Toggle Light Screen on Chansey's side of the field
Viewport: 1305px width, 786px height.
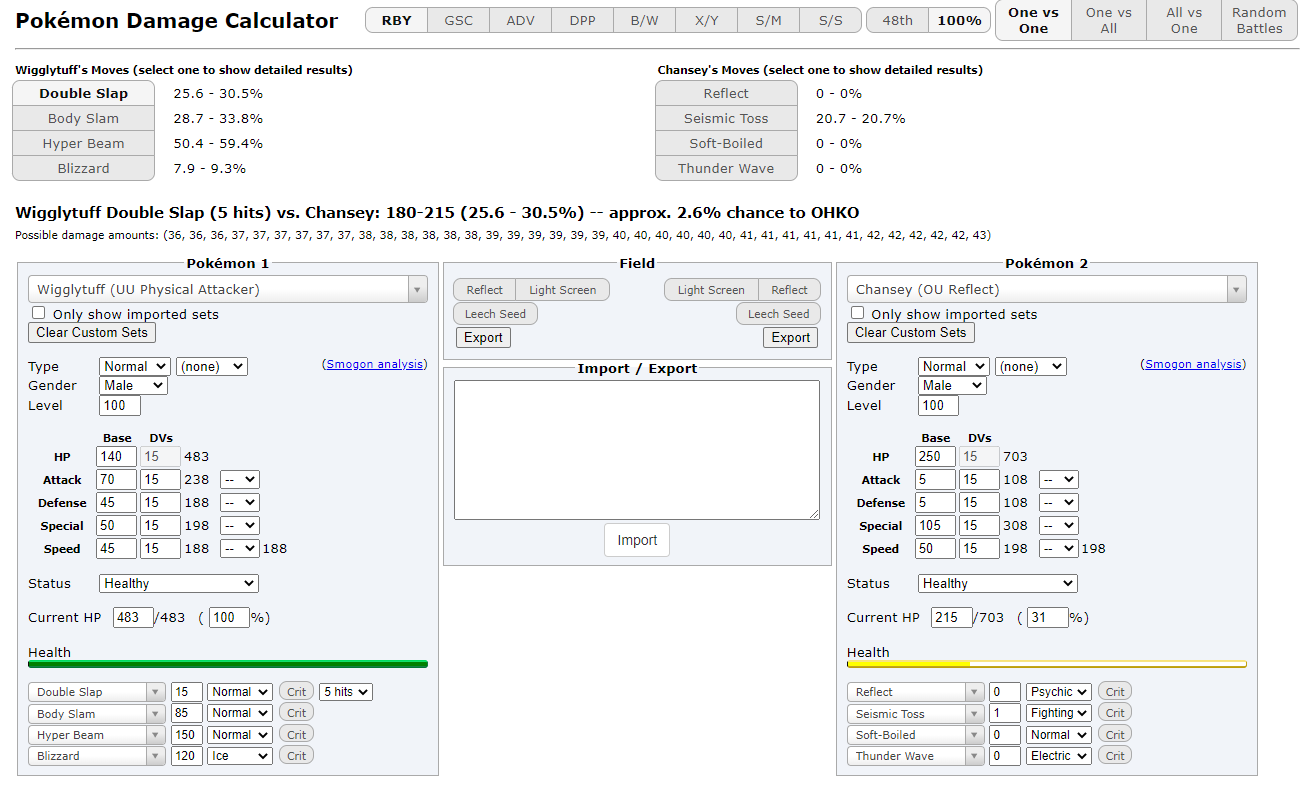click(711, 290)
